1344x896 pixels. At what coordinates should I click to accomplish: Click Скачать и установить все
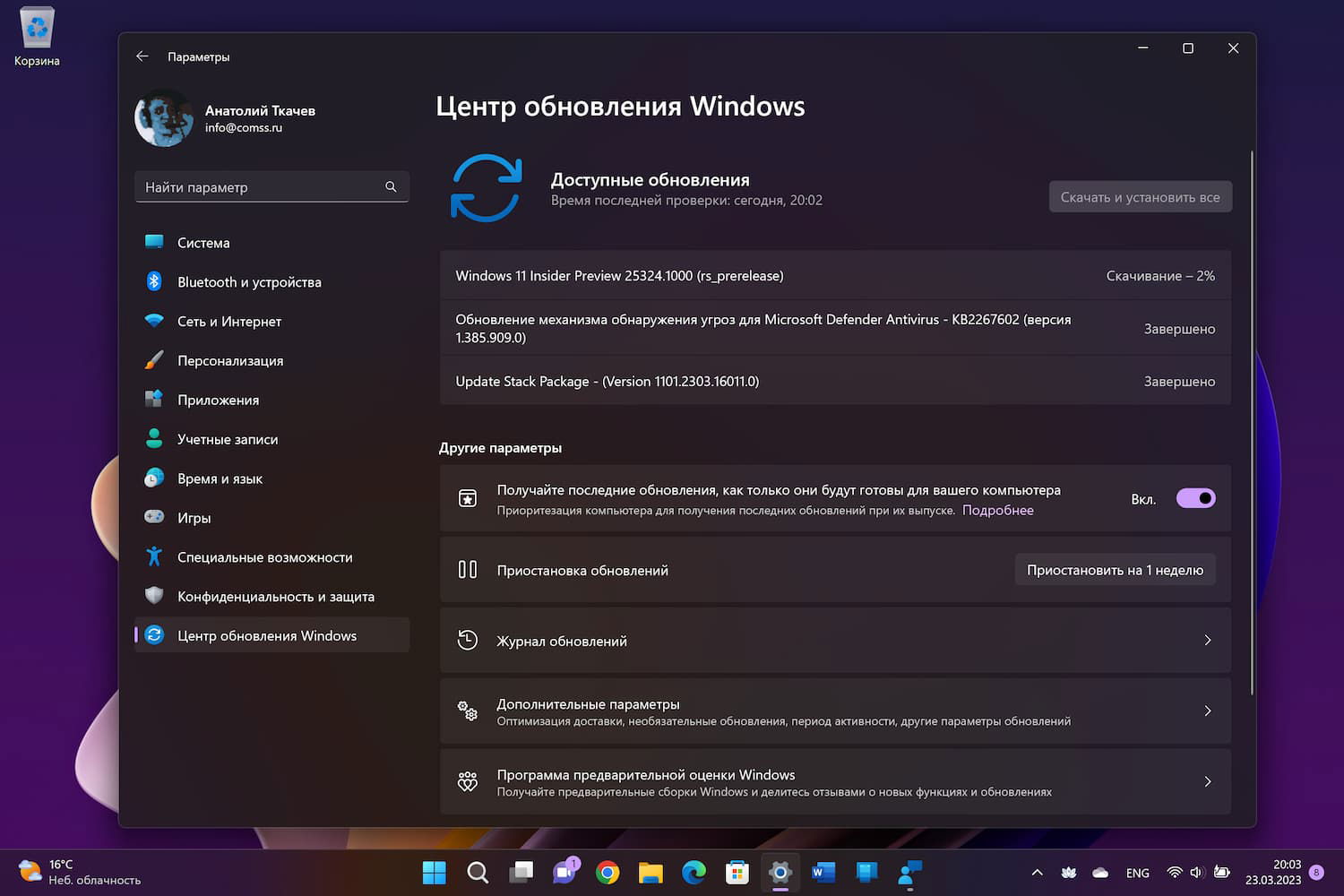(1140, 196)
